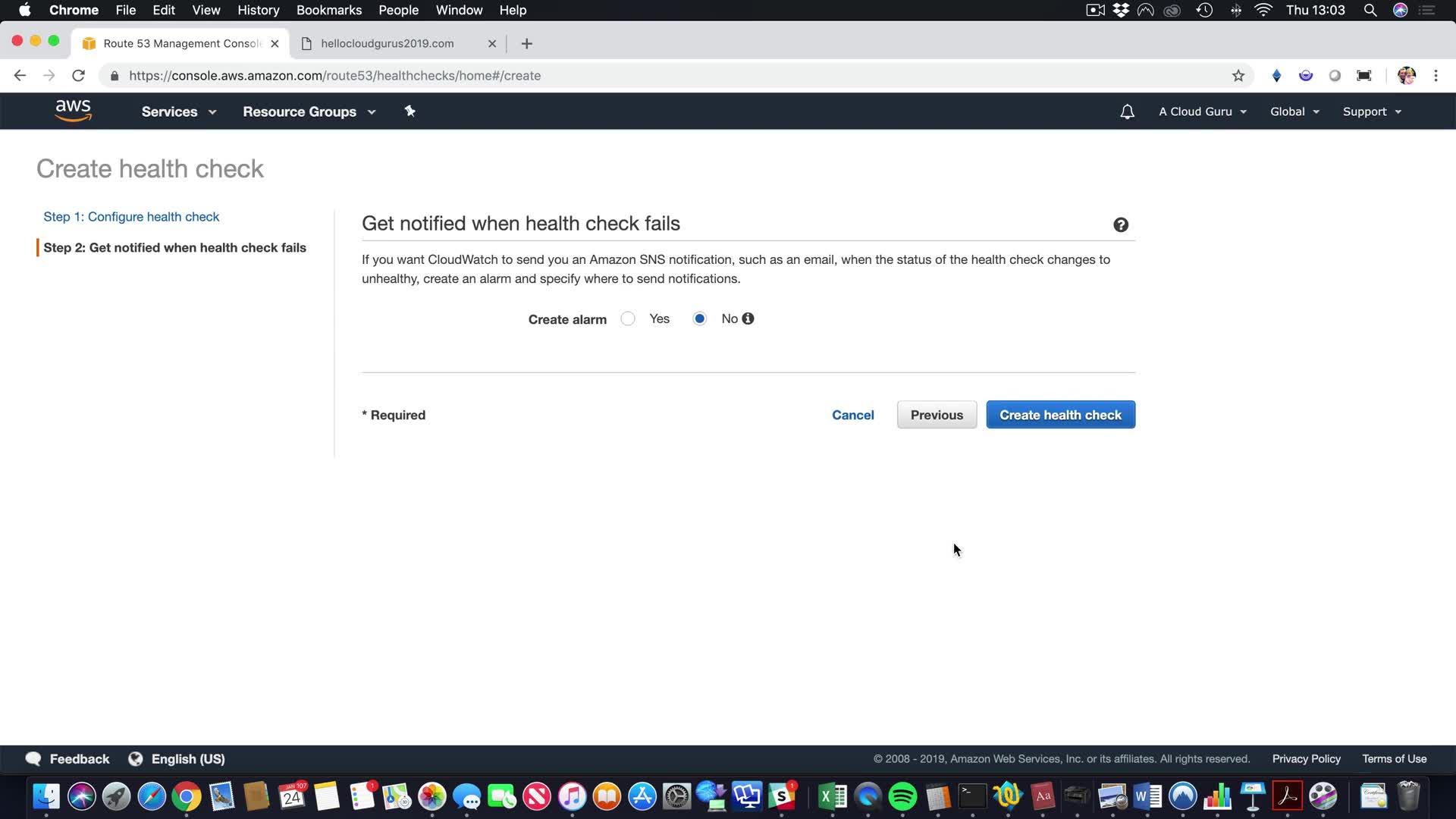Viewport: 1456px width, 819px height.
Task: Click the Create health check button
Action: click(x=1060, y=415)
